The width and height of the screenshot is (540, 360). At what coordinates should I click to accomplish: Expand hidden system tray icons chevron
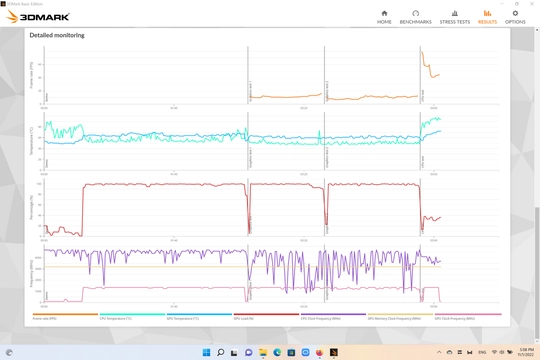click(x=439, y=352)
